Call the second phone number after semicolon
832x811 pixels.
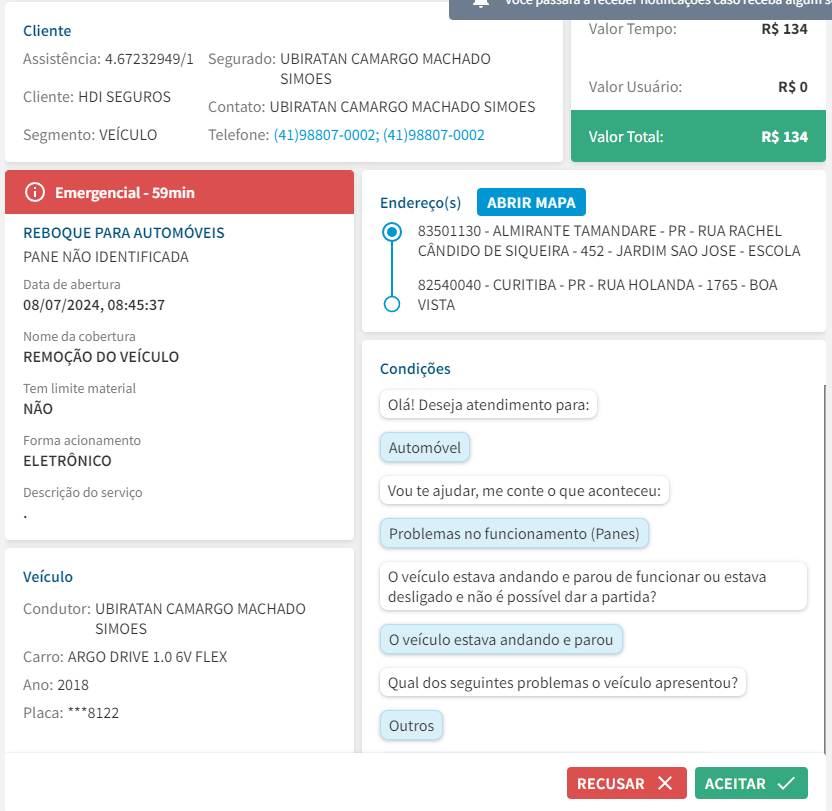click(x=434, y=135)
